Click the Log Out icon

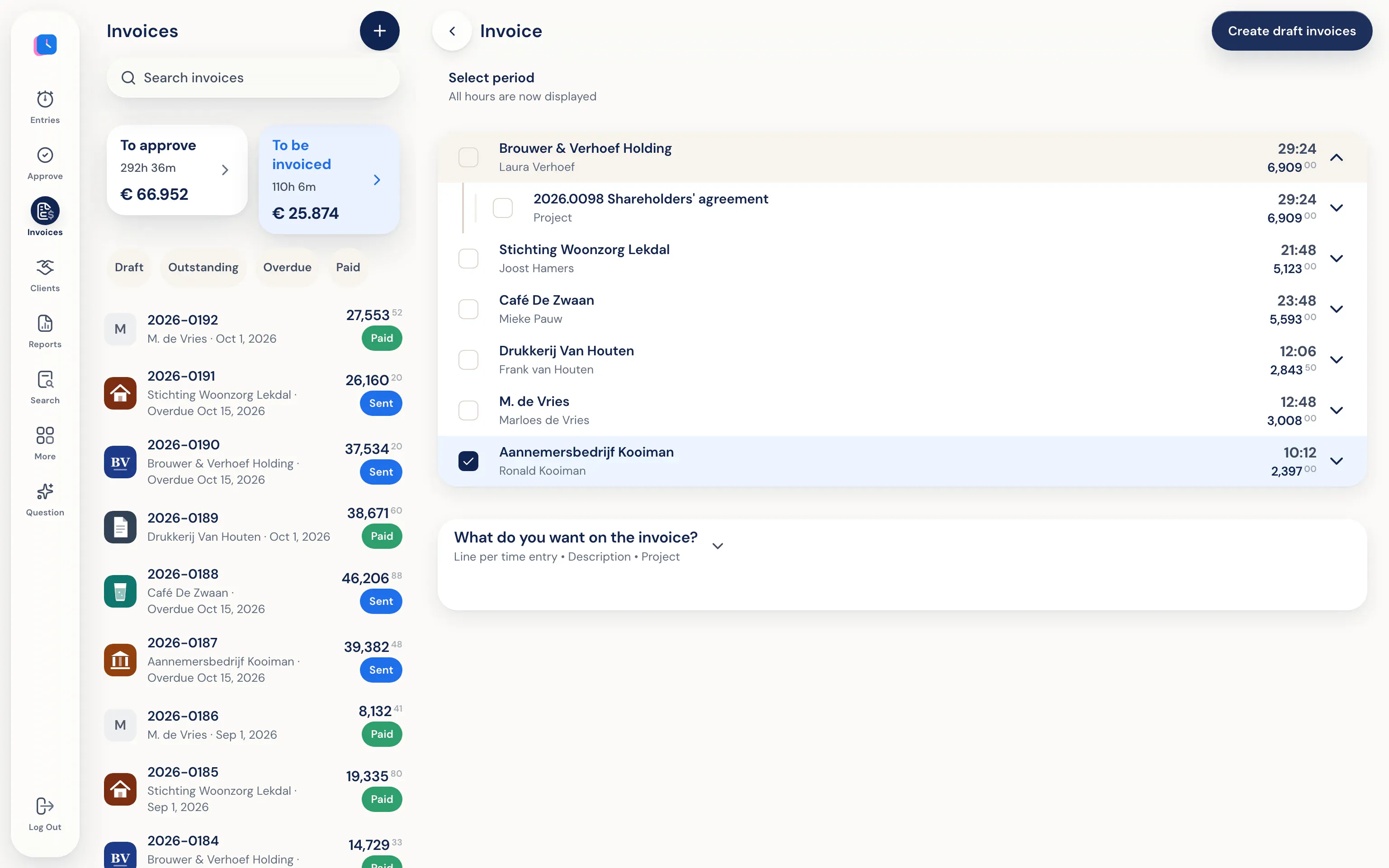pos(45,806)
